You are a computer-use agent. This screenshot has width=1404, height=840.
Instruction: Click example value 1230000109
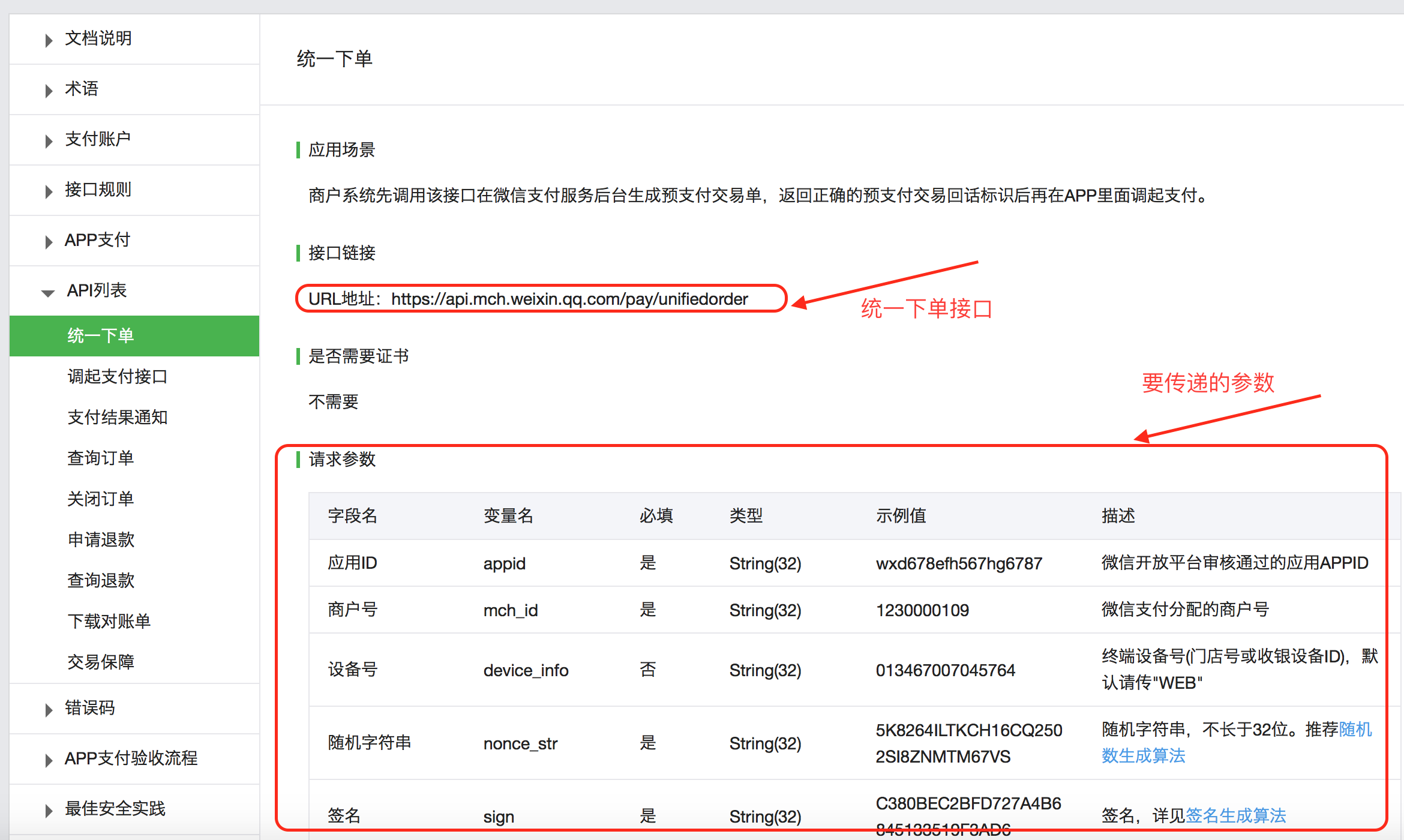tap(923, 610)
